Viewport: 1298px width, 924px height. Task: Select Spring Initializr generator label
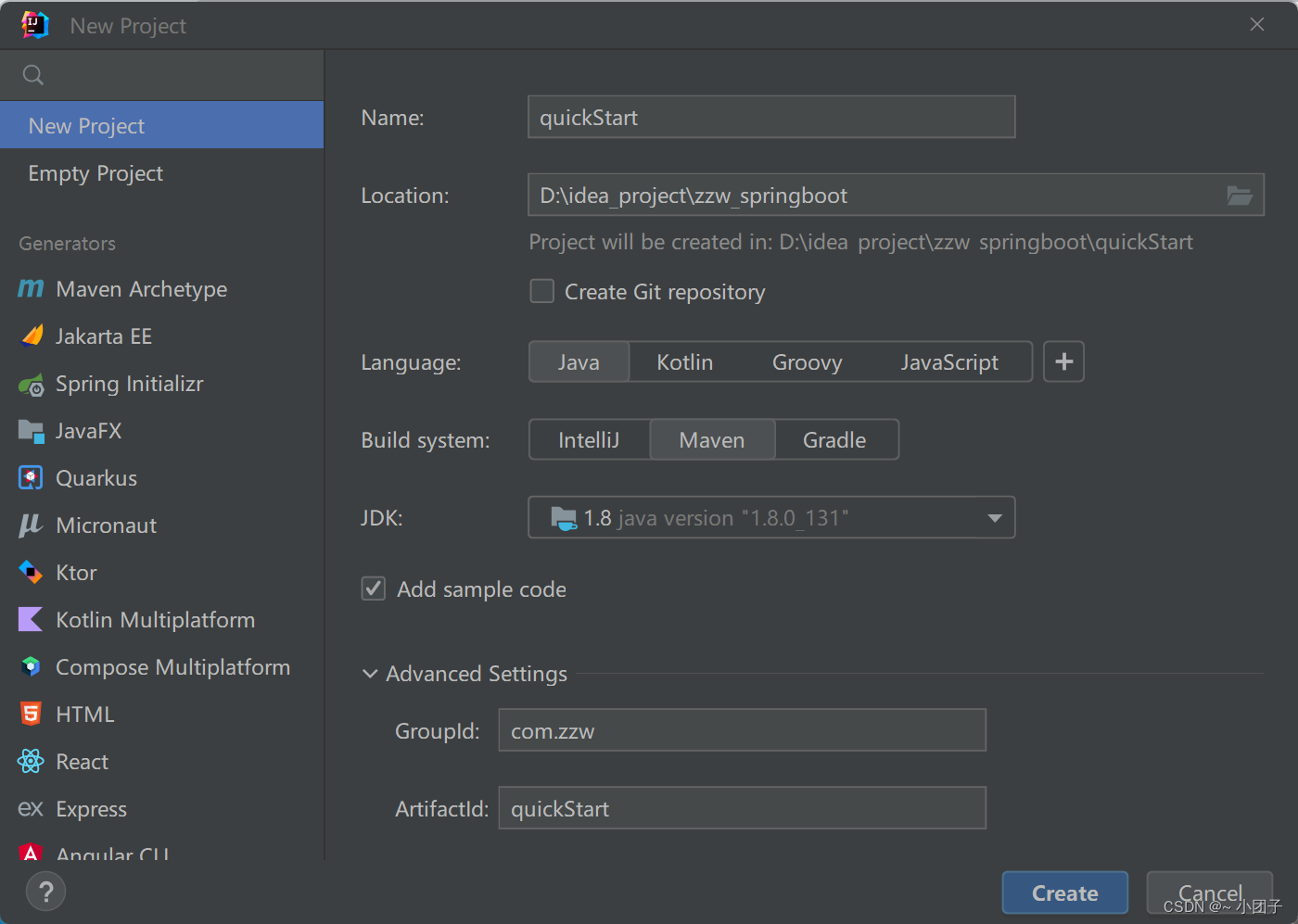130,384
